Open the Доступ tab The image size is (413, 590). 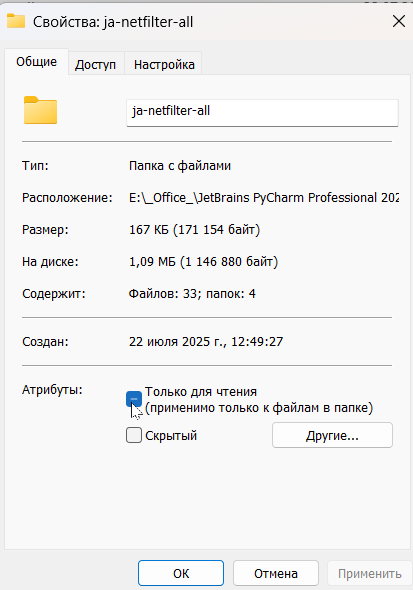tap(96, 65)
